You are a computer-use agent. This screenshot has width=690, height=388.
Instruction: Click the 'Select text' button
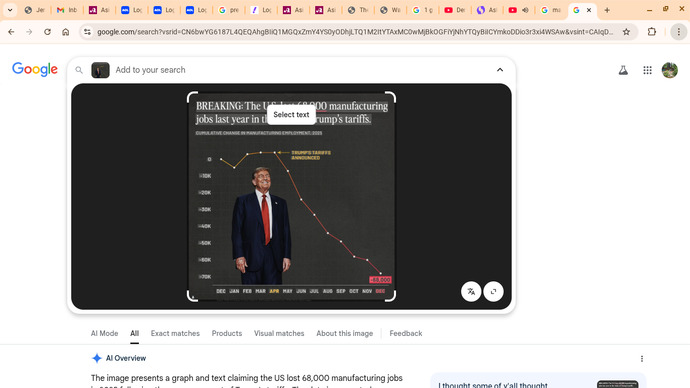pyautogui.click(x=291, y=114)
